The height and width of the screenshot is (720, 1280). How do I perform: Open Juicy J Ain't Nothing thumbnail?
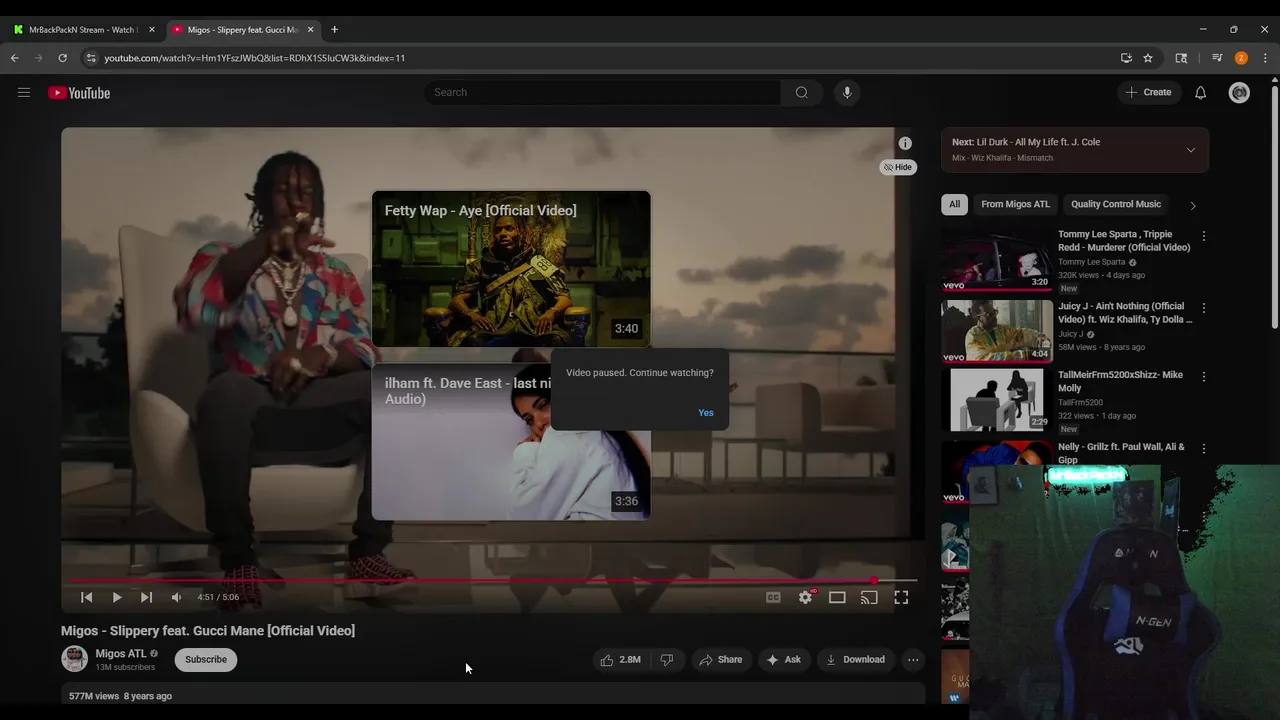pos(997,331)
